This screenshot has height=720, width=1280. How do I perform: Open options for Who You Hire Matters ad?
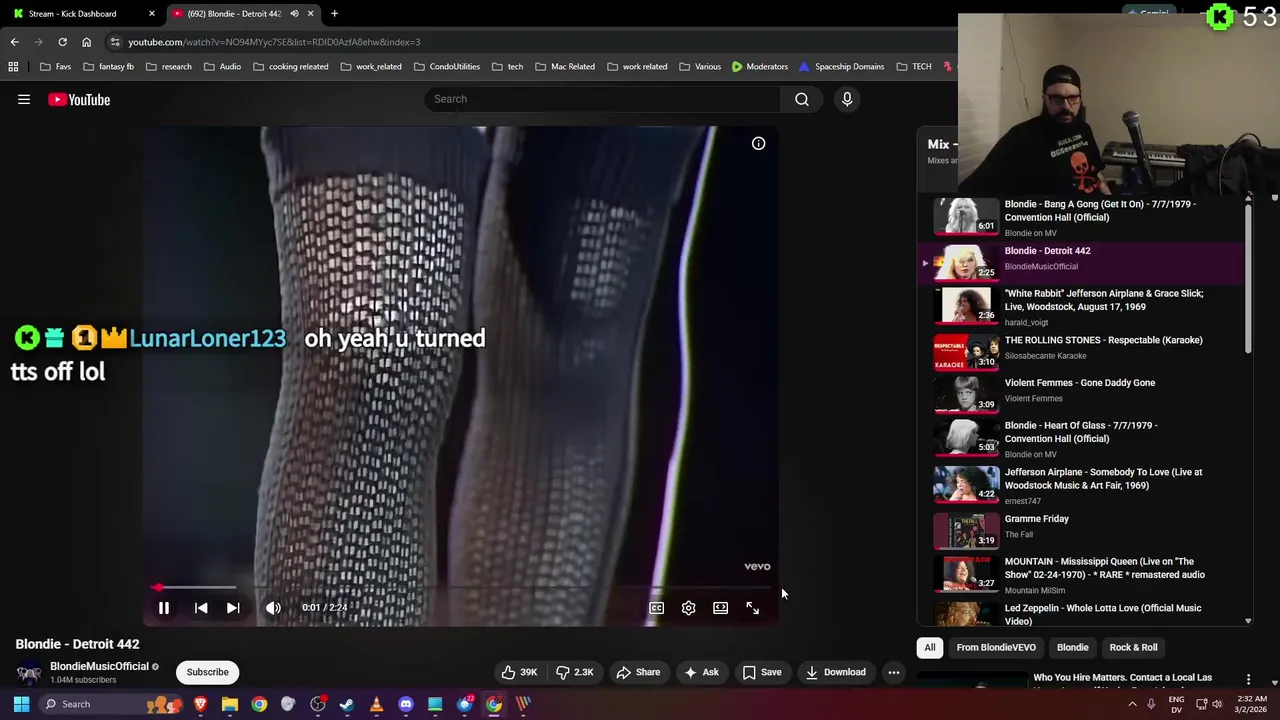1248,680
